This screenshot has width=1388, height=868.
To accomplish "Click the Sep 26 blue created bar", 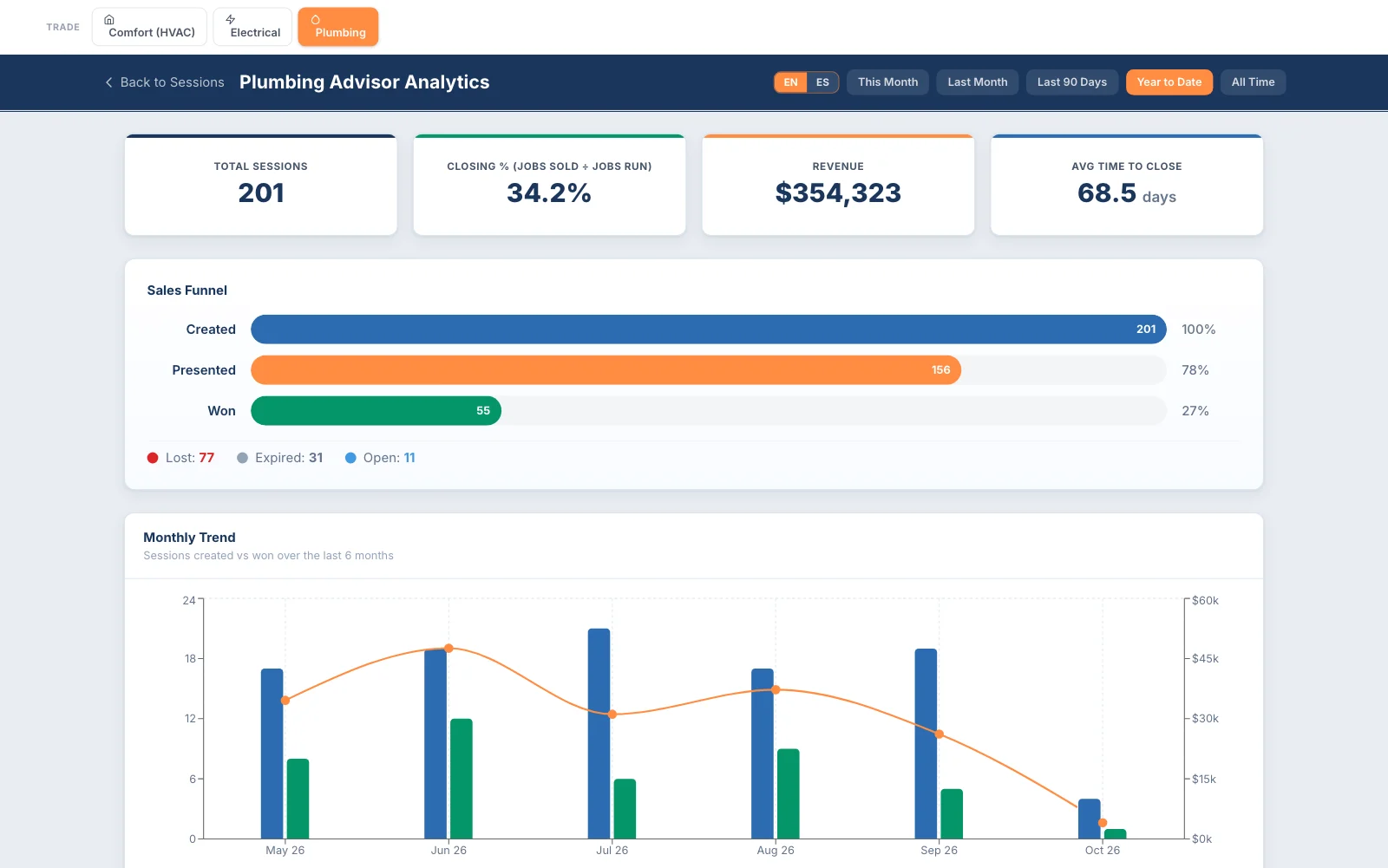I will [926, 744].
